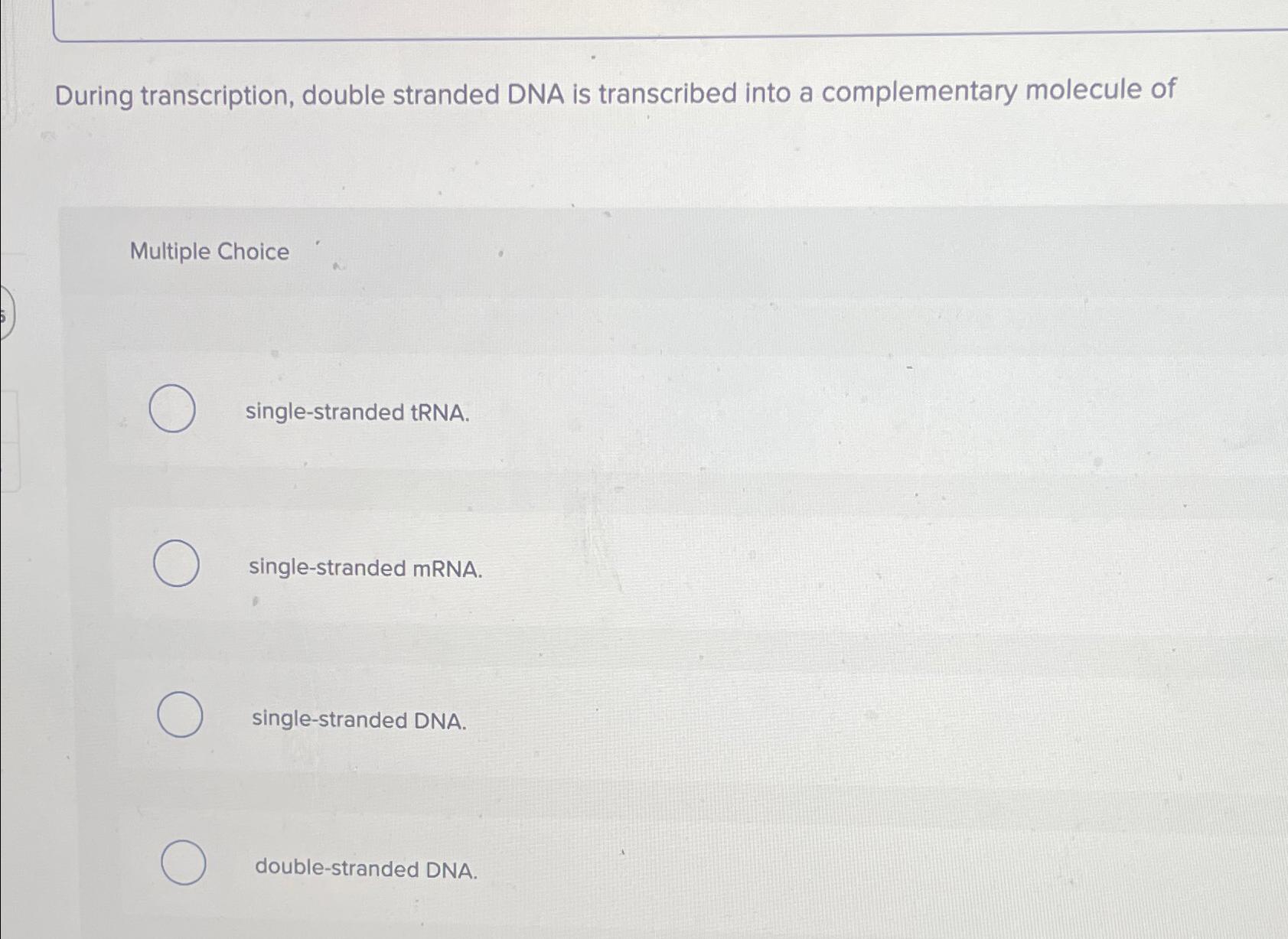The width and height of the screenshot is (1288, 939).
Task: Select the single-stranded mRNA radio button
Action: 178,565
